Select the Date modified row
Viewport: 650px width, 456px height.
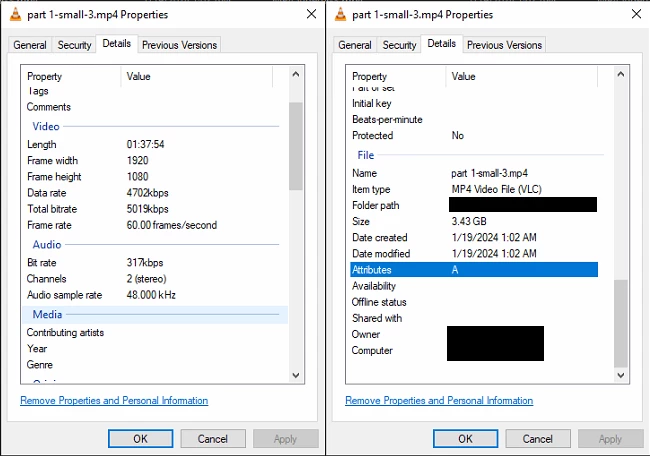pos(474,254)
